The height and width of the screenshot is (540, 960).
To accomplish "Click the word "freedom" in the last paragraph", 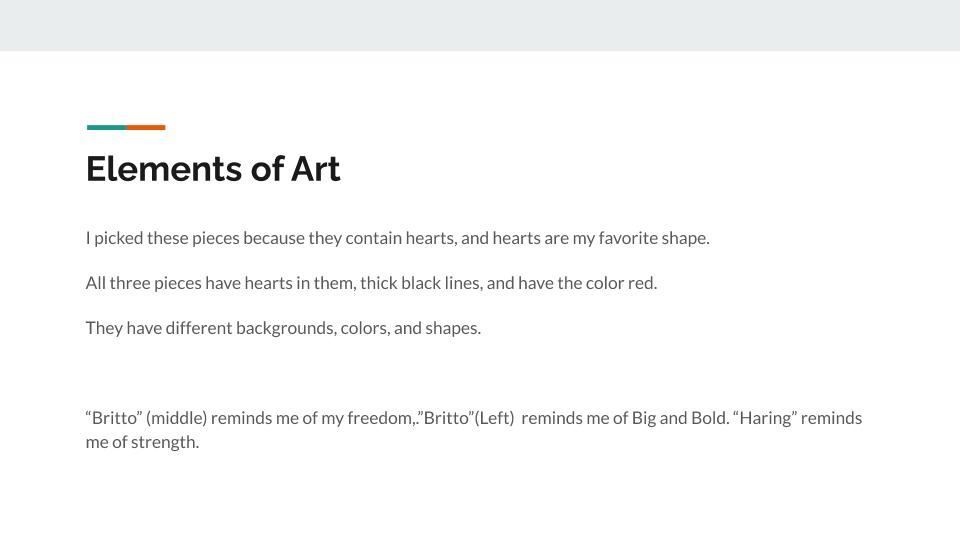I will [x=379, y=418].
